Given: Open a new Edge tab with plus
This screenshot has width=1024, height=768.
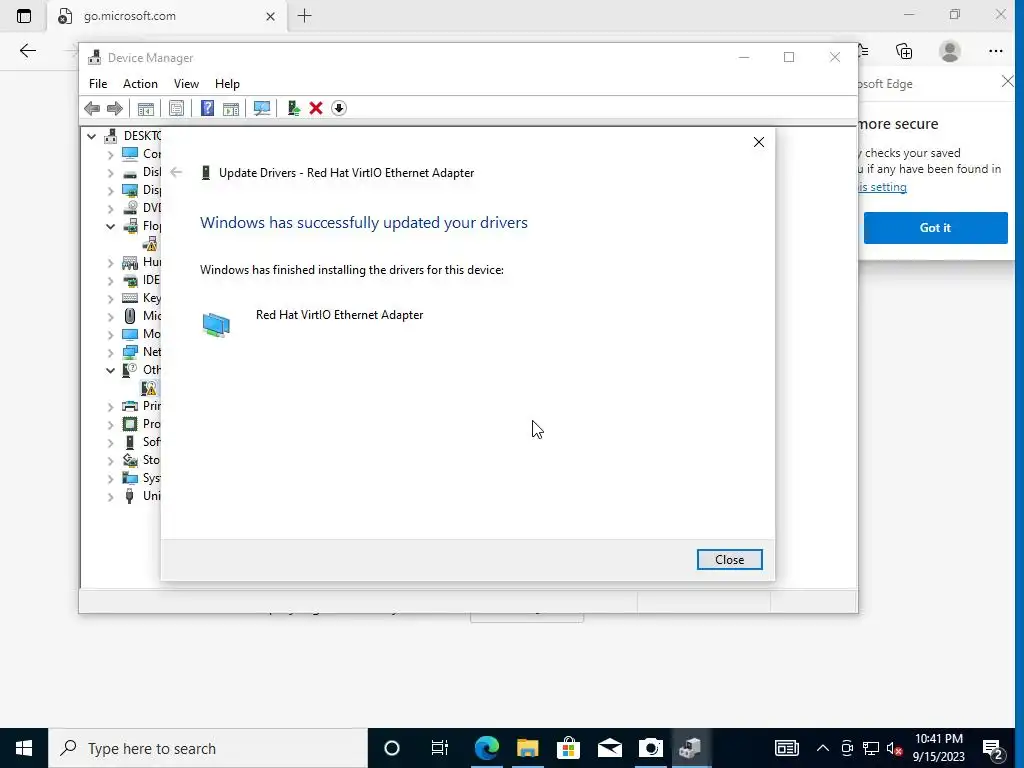Looking at the screenshot, I should click(304, 16).
